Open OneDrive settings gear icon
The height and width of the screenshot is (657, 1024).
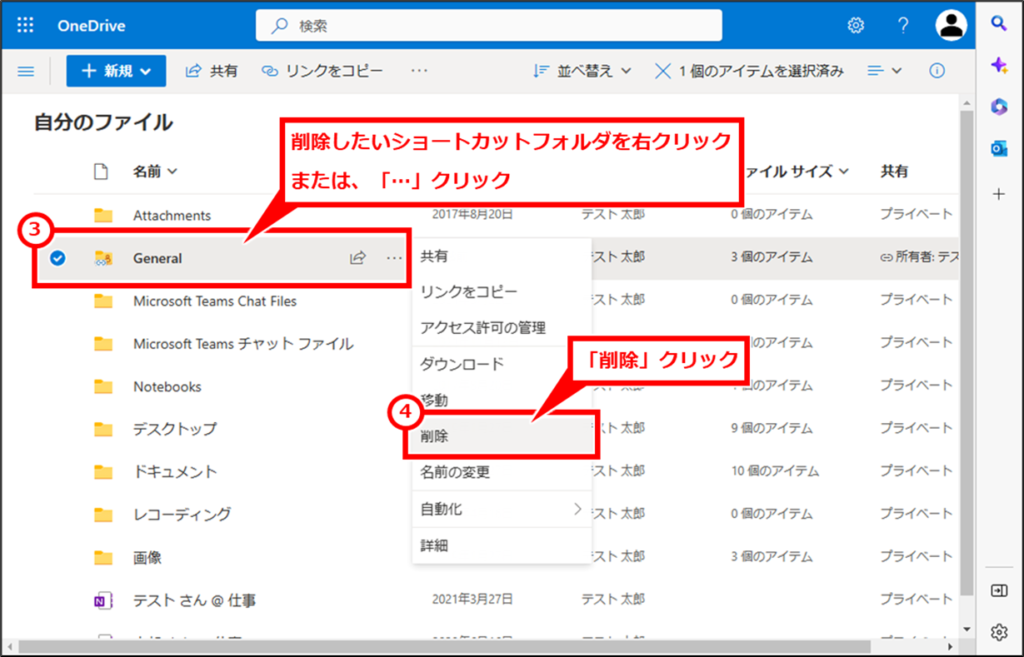coord(856,25)
